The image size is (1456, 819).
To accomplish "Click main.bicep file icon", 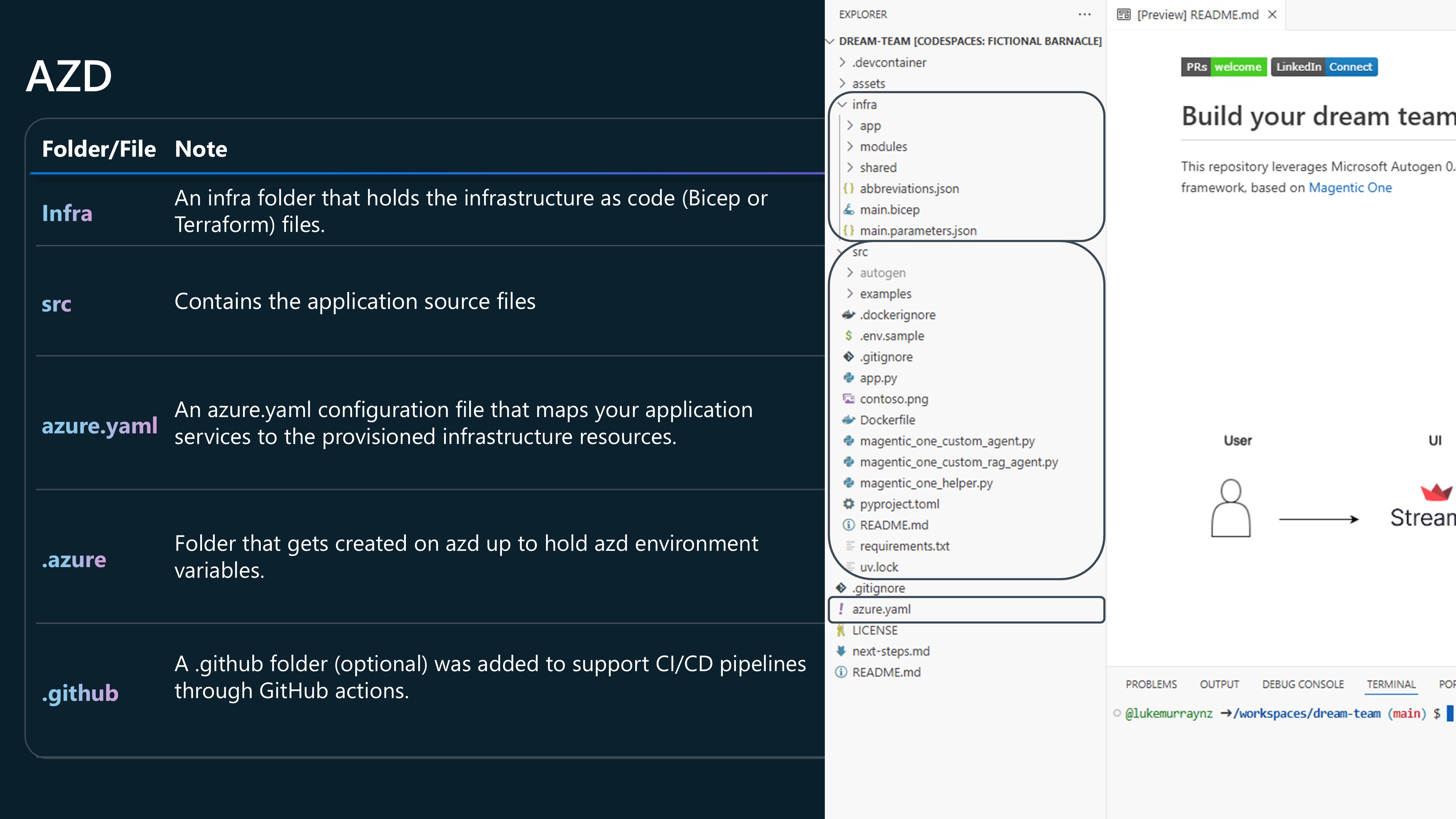I will [x=848, y=210].
